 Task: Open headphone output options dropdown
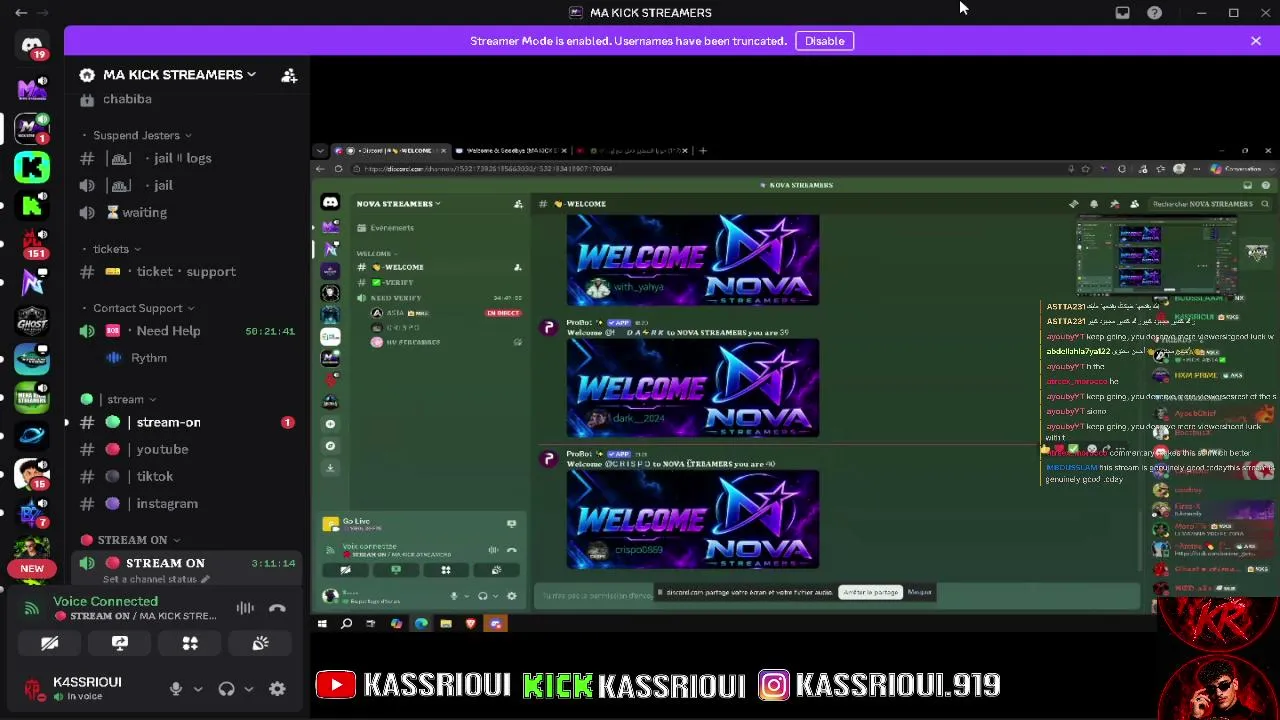coord(249,688)
